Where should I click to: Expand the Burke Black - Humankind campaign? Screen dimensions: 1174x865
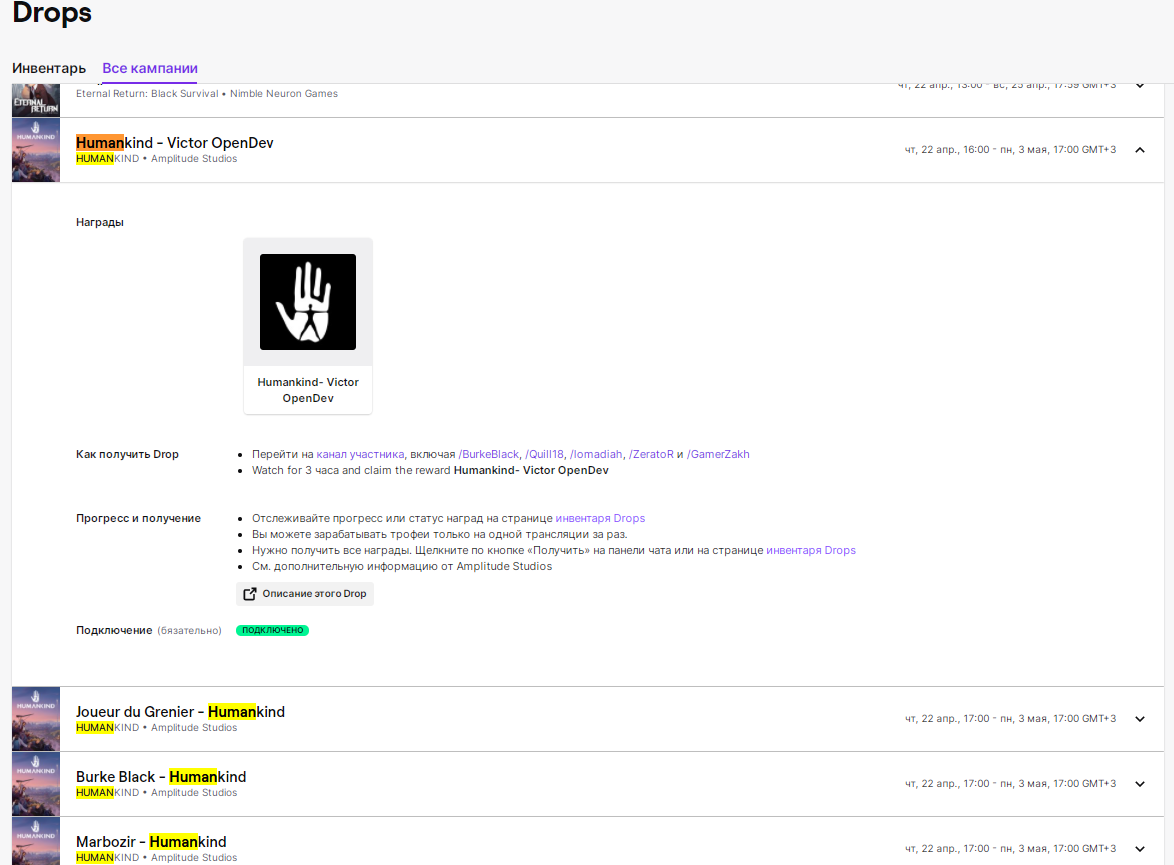point(1140,784)
